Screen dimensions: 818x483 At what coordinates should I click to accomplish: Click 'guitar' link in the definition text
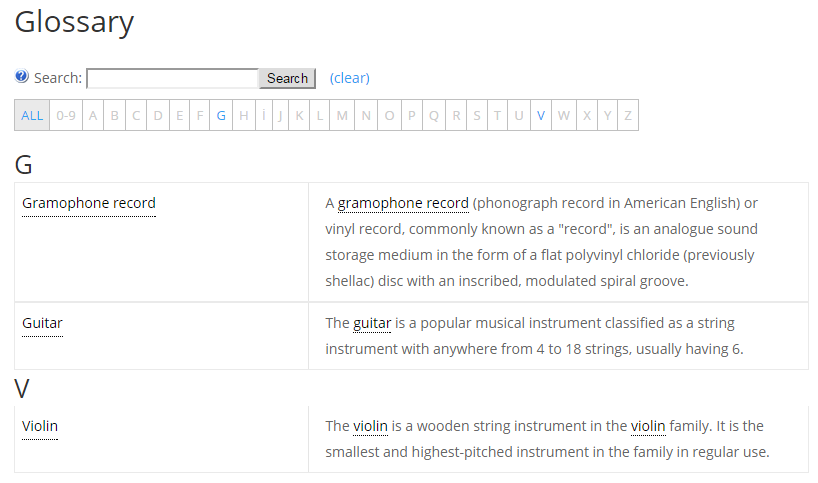click(x=372, y=323)
